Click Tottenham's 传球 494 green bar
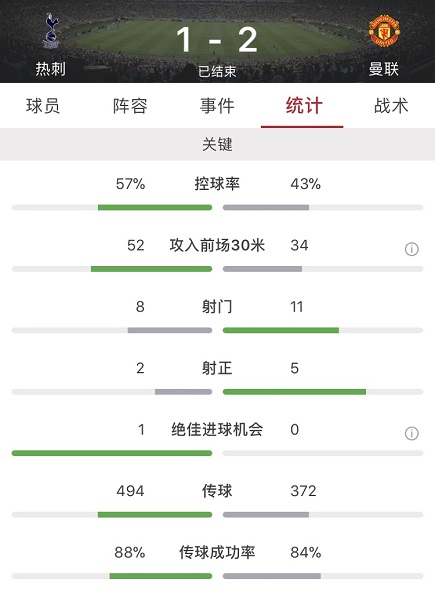Viewport: 435px width, 590px height. pos(155,514)
